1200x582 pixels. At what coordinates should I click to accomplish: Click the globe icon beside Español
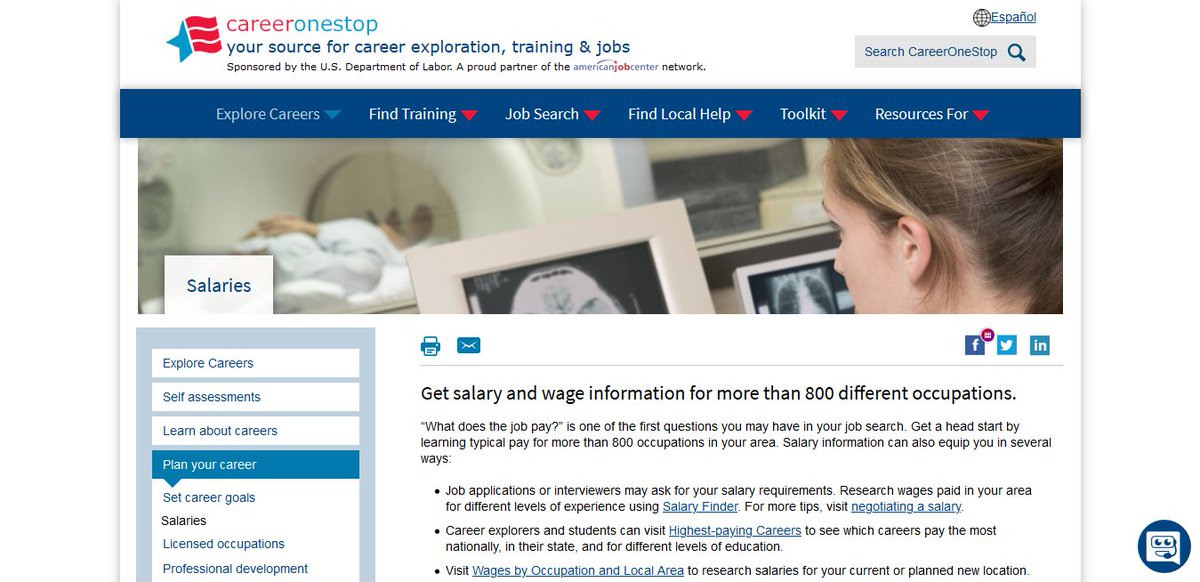pos(981,18)
